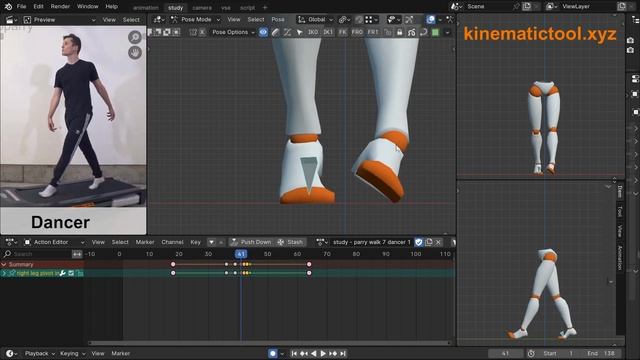Image resolution: width=640 pixels, height=360 pixels.
Task: Toggle the checkbox on right leg pivot channel
Action: tap(71, 273)
